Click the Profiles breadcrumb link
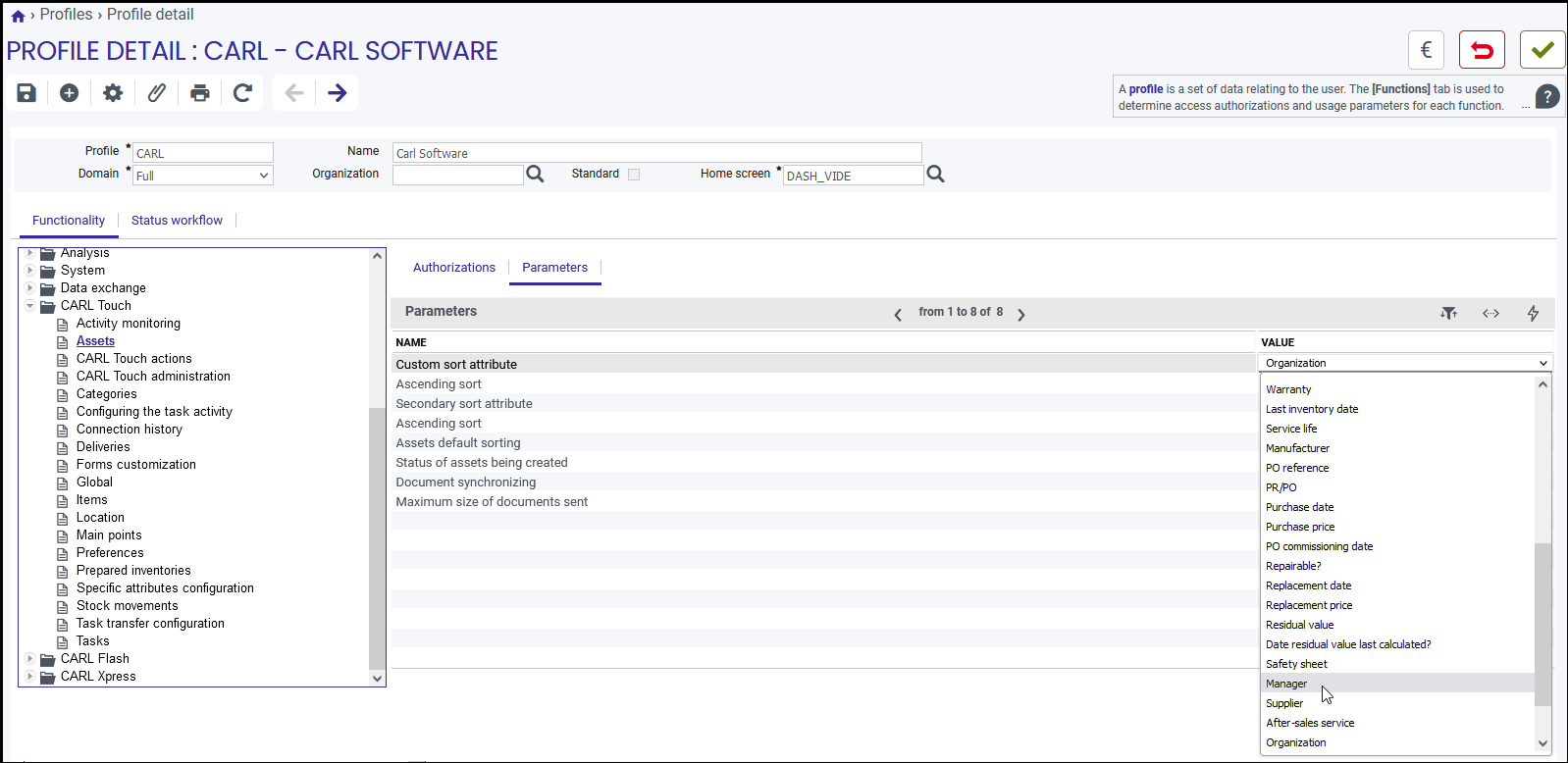The height and width of the screenshot is (763, 1568). [66, 15]
